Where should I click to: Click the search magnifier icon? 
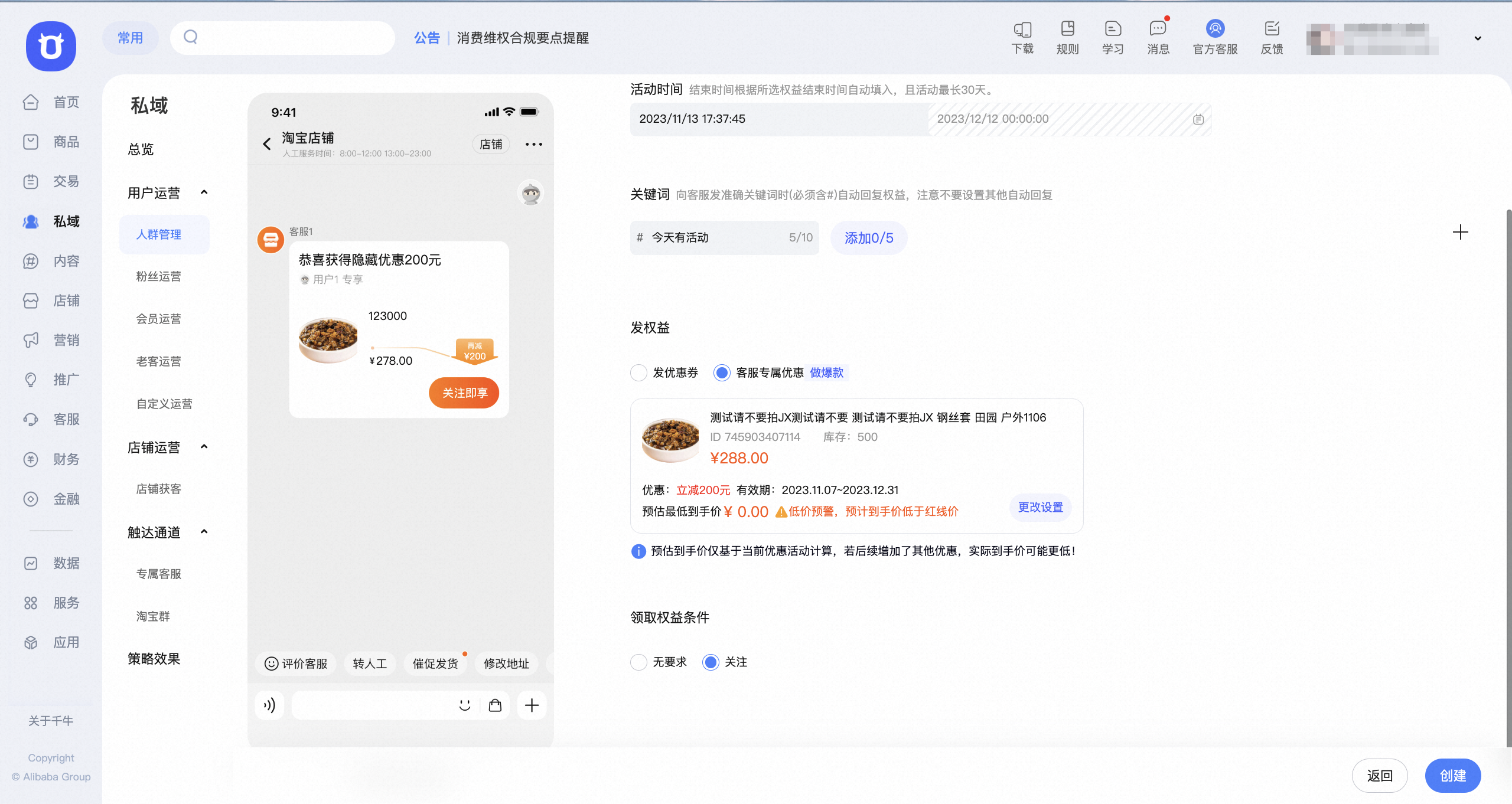190,37
